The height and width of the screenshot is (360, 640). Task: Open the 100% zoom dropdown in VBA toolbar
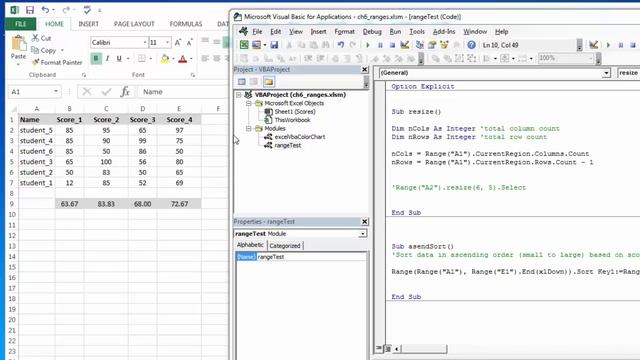[590, 58]
